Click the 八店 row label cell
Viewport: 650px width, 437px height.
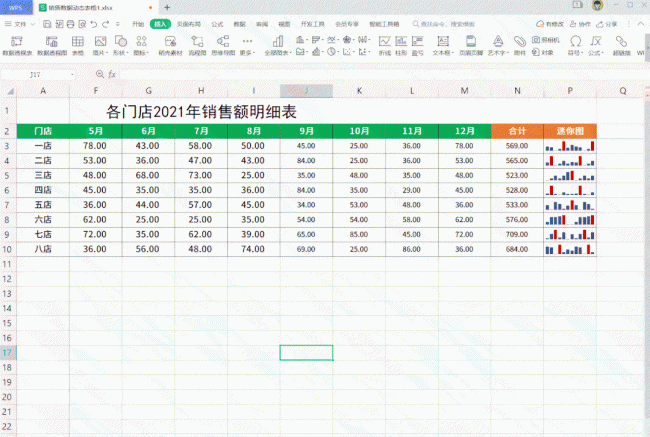tap(43, 249)
